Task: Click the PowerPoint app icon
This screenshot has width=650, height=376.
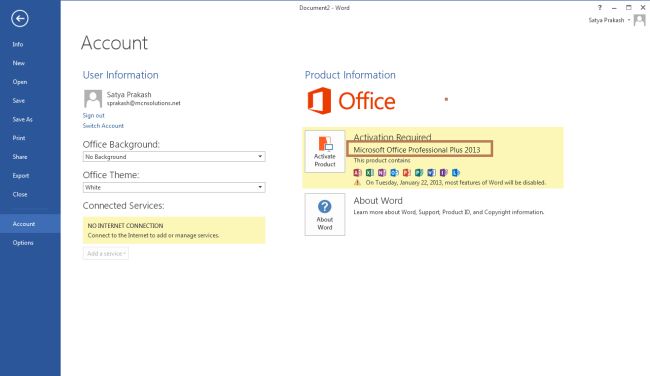Action: [x=407, y=172]
